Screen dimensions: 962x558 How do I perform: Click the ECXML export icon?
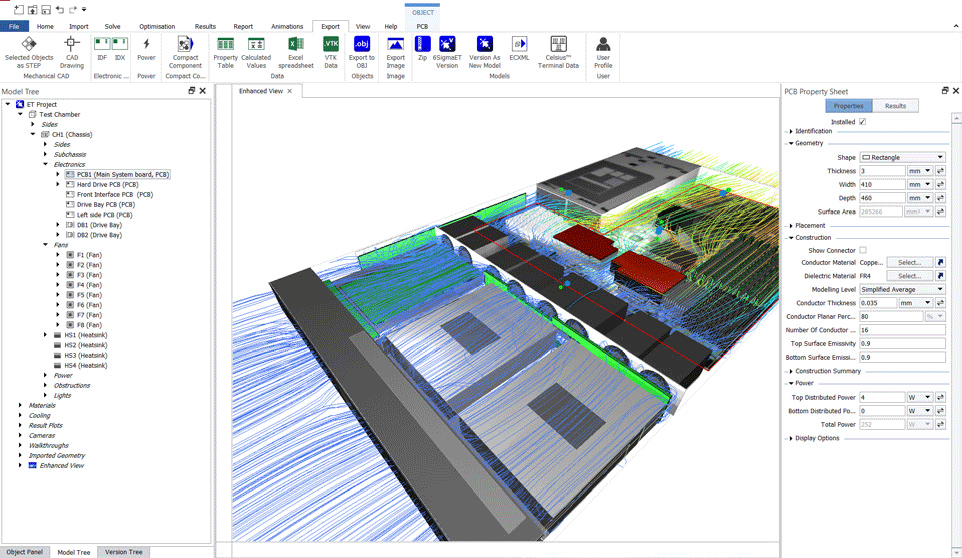click(x=519, y=45)
